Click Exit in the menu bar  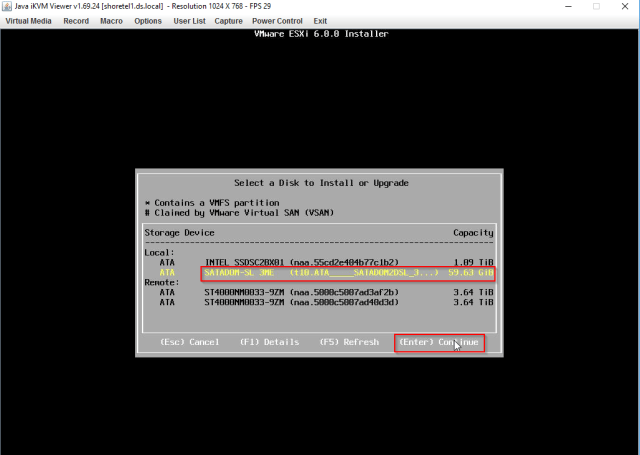tap(320, 21)
